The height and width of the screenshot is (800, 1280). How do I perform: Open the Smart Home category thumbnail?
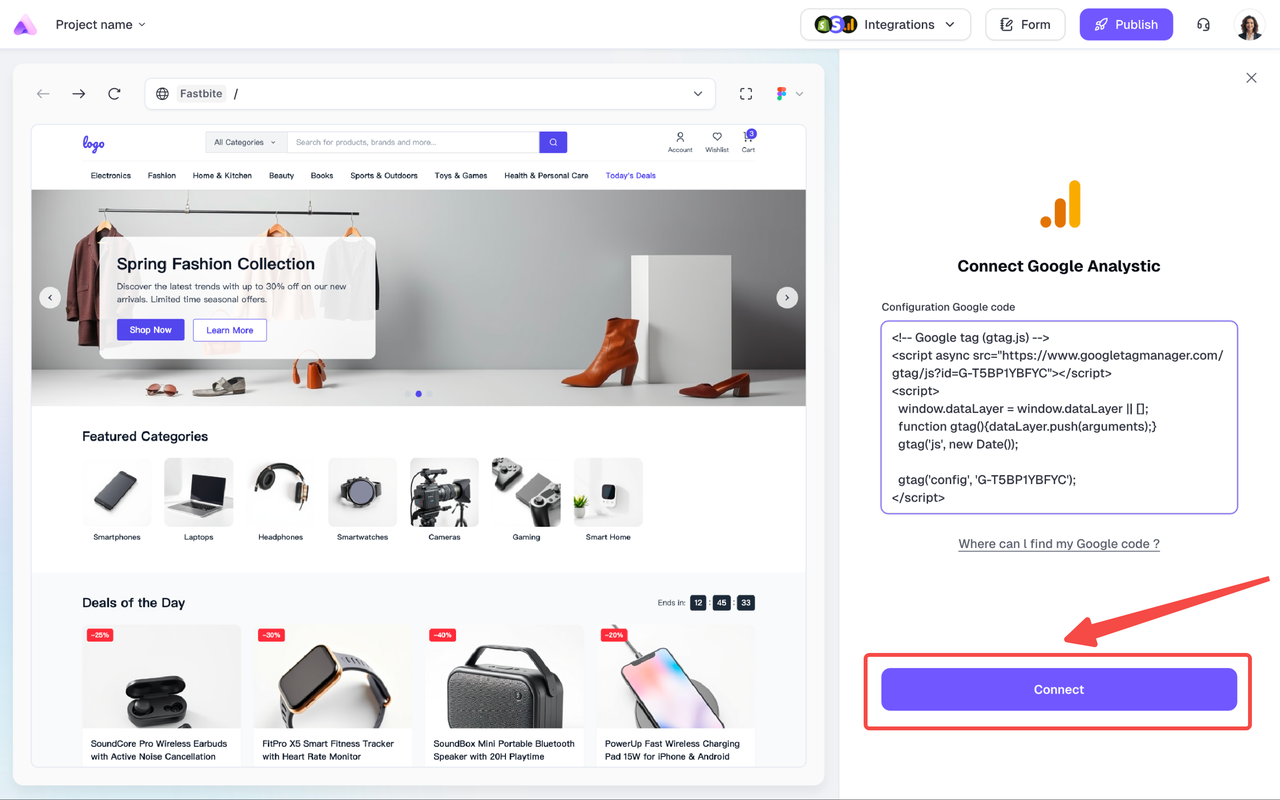pyautogui.click(x=608, y=492)
